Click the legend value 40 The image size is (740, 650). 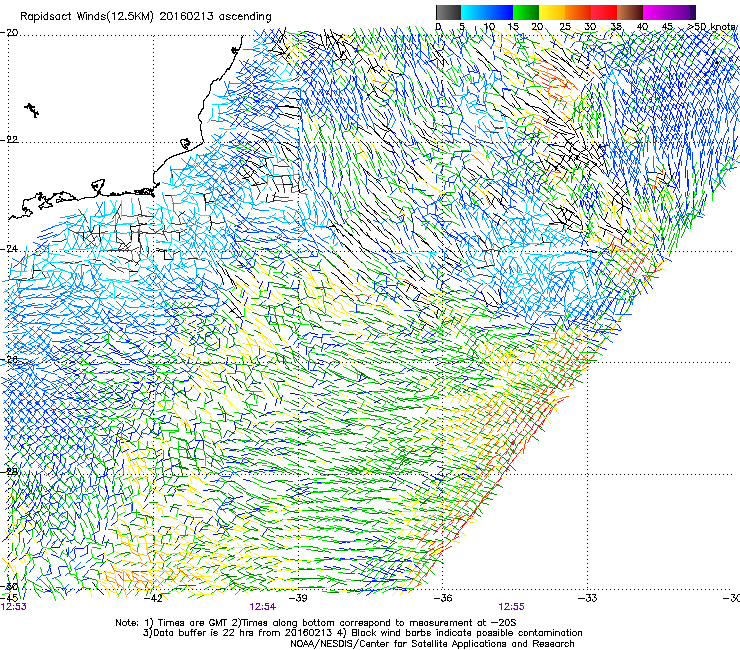click(642, 27)
